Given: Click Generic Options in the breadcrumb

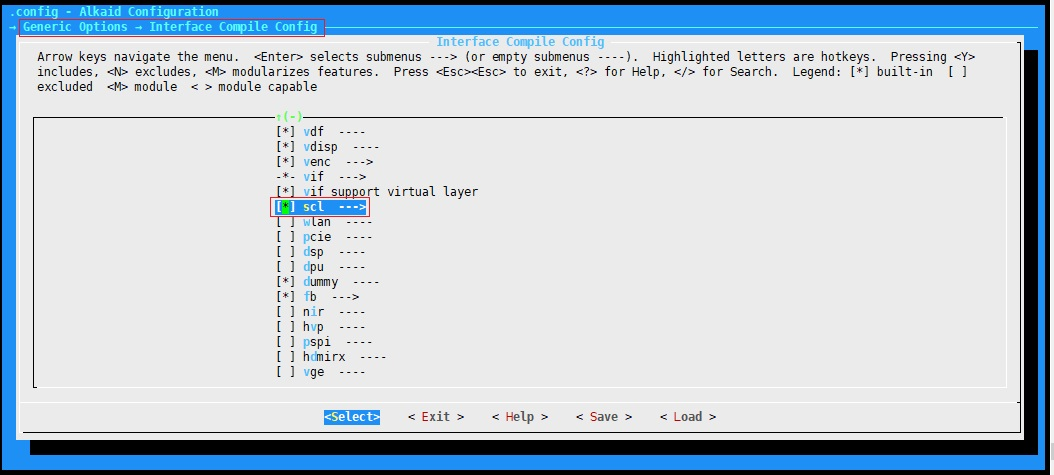Looking at the screenshot, I should pos(75,27).
